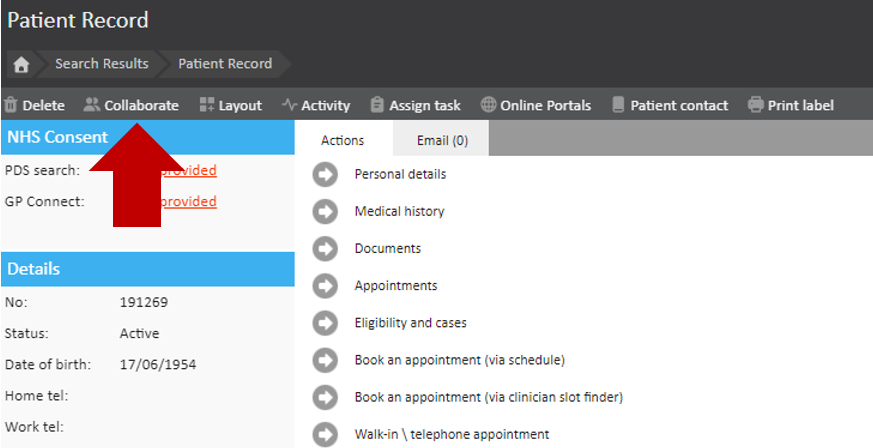The image size is (873, 448).
Task: Click arrow icon next to Documents
Action: (x=325, y=249)
